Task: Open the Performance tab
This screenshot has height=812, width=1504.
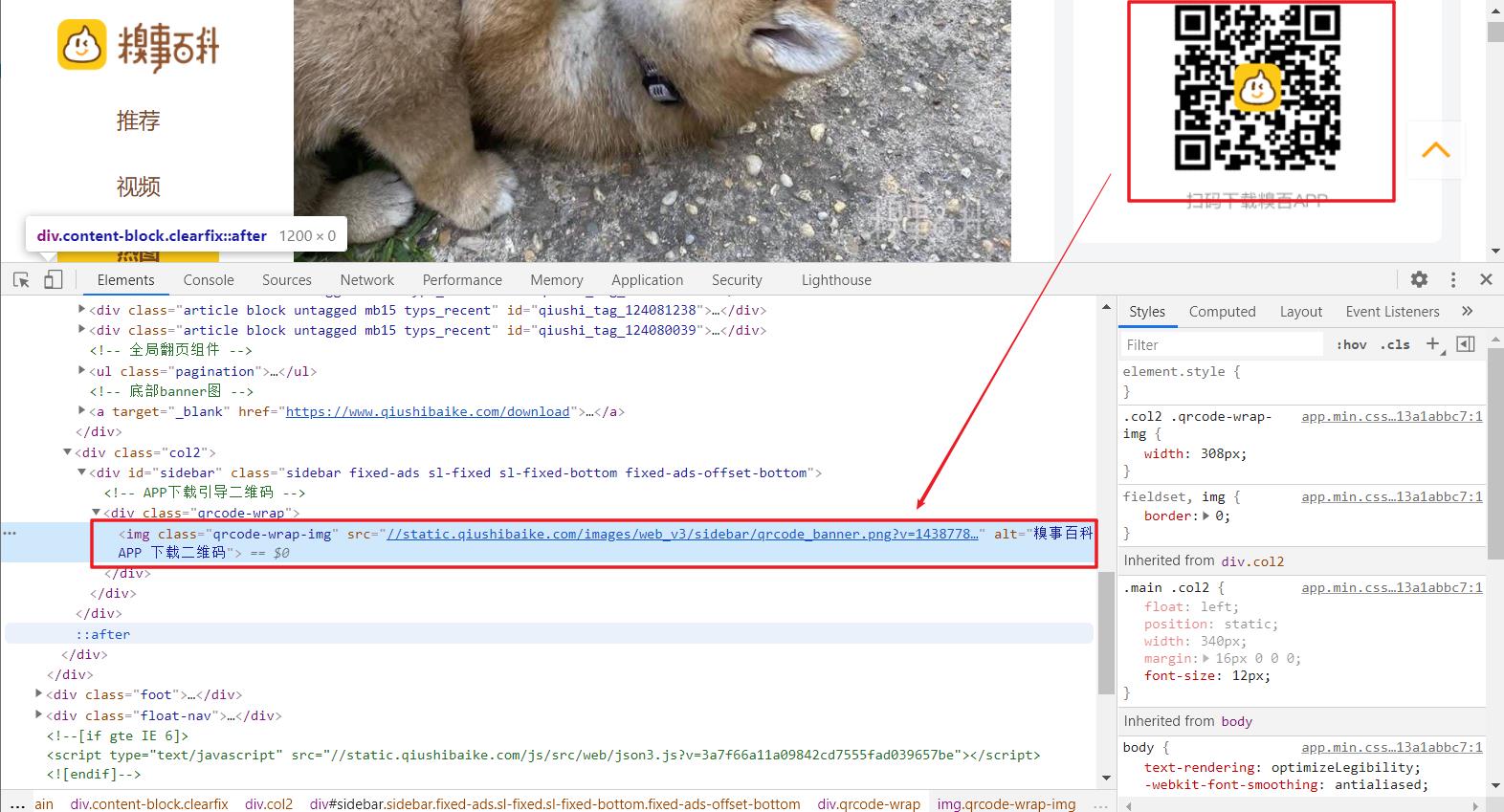Action: (462, 279)
